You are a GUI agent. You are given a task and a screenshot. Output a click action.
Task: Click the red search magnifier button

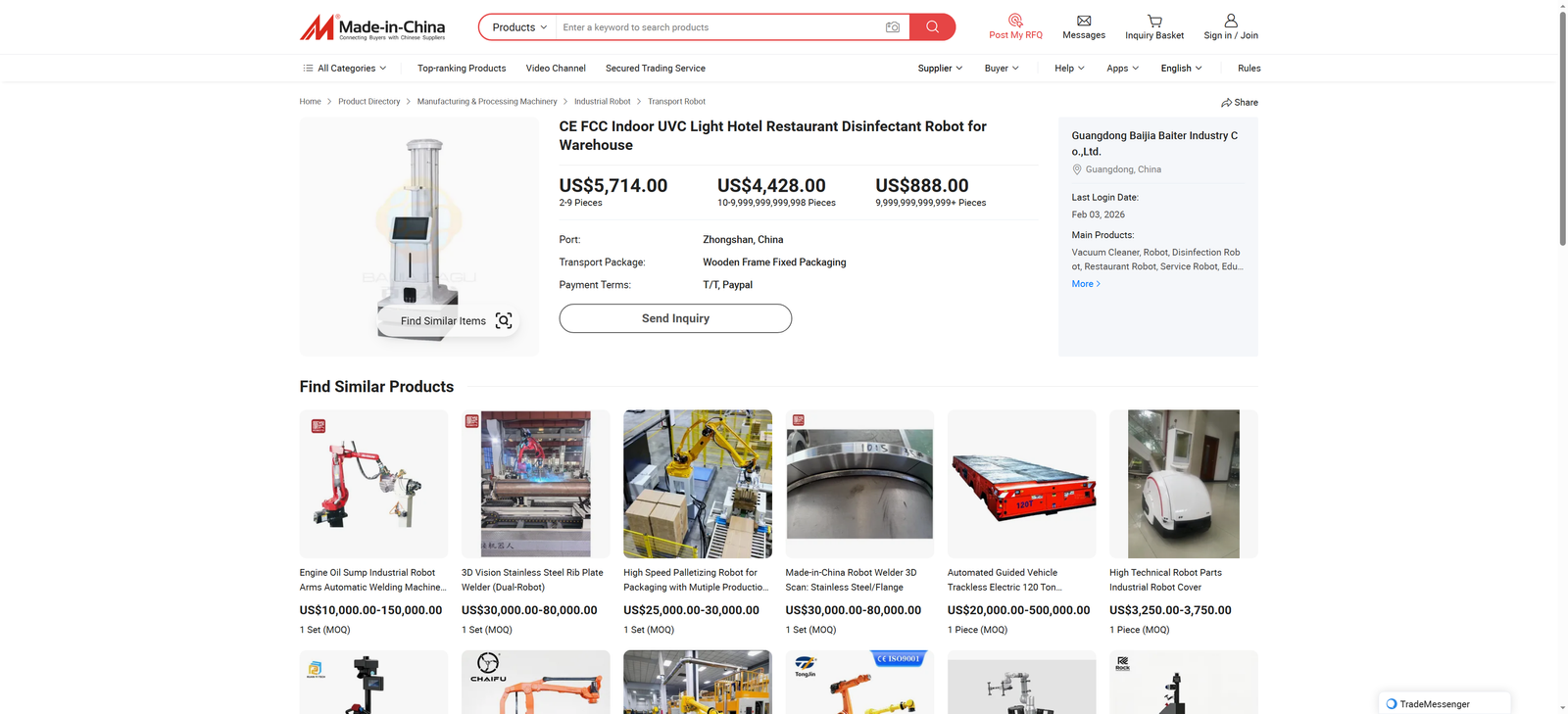[932, 27]
